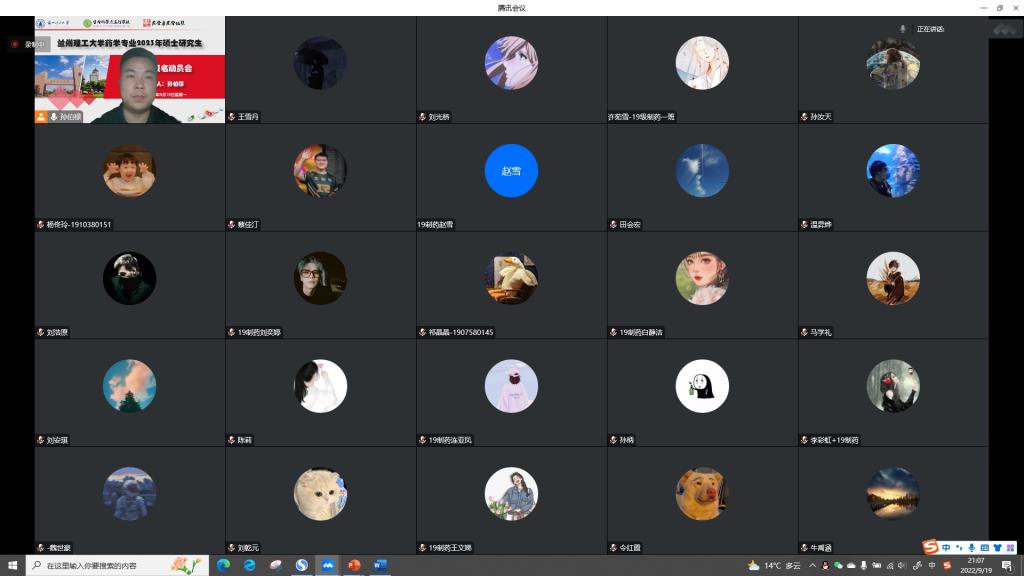Image resolution: width=1024 pixels, height=576 pixels.
Task: Open the clock showing 21:07
Action: tap(974, 566)
